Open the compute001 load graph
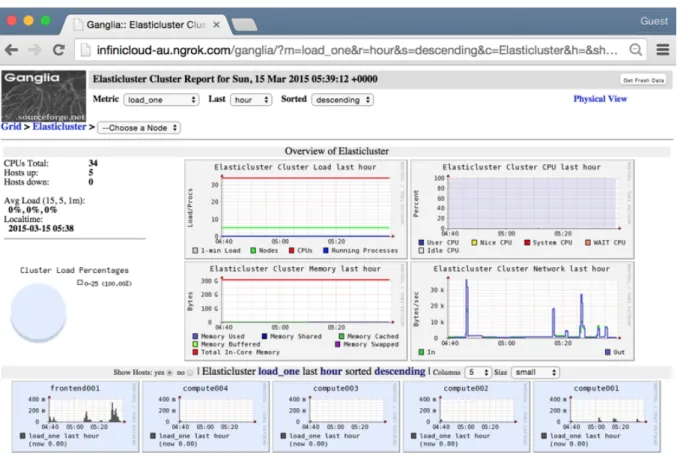 (x=597, y=417)
